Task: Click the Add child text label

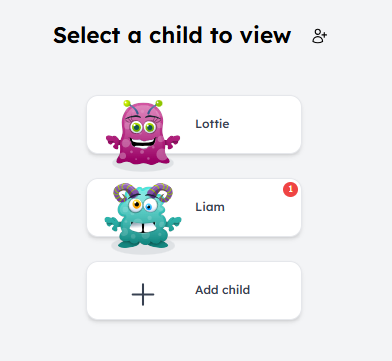Action: click(x=222, y=290)
